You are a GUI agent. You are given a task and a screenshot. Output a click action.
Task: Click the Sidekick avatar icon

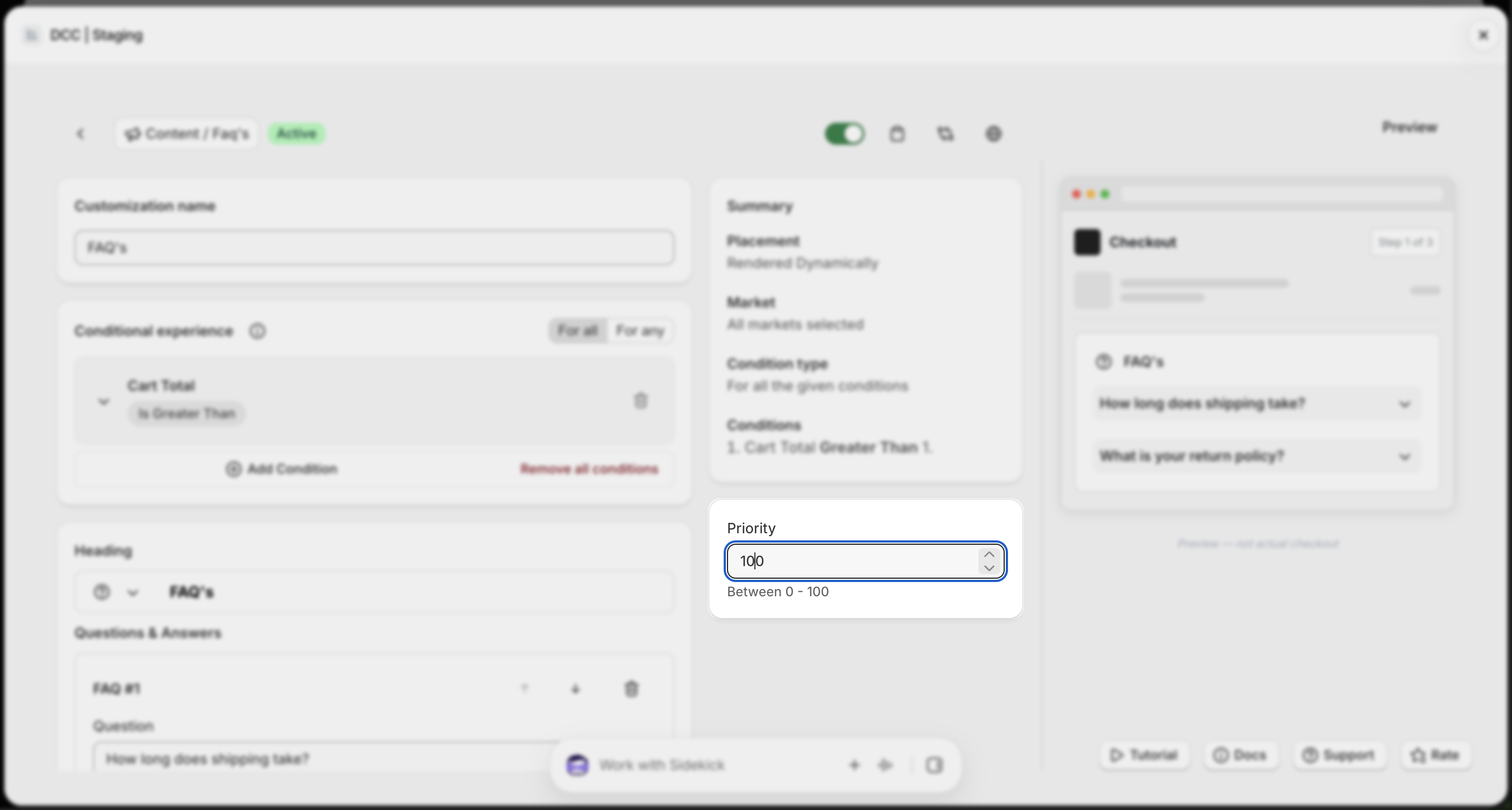point(577,766)
